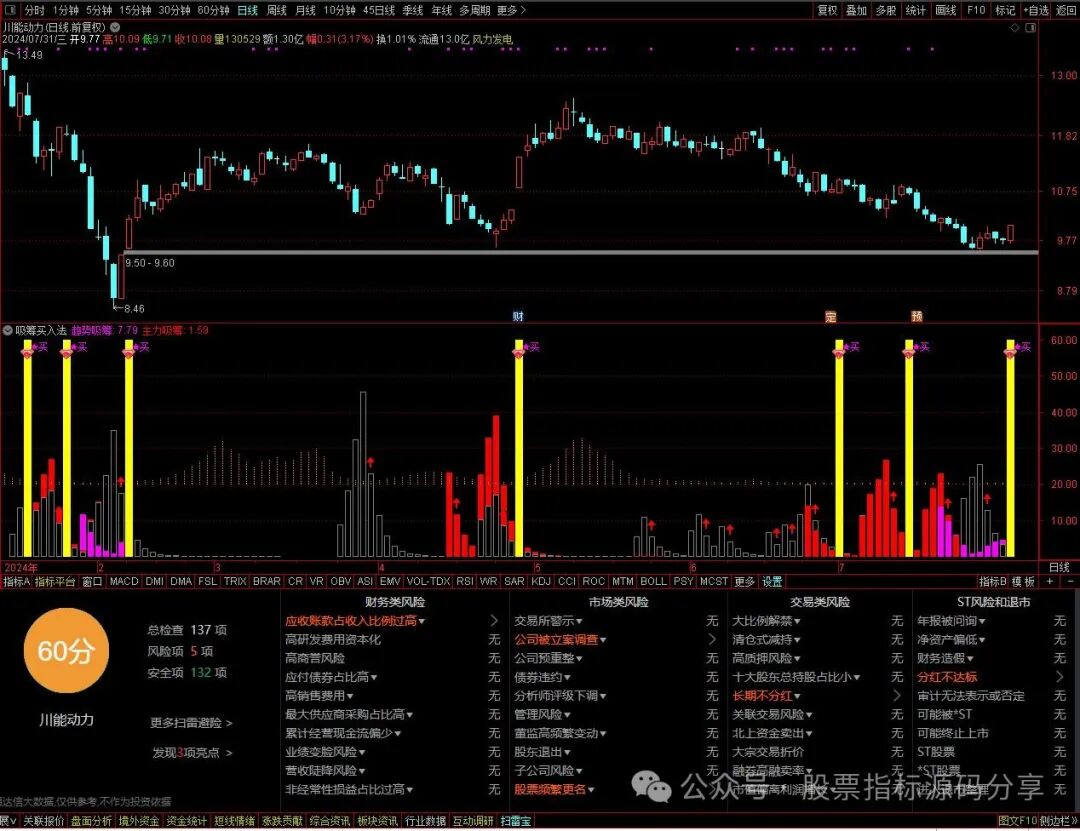Select the BOLL indicator tab
The height and width of the screenshot is (831, 1080).
pos(653,582)
